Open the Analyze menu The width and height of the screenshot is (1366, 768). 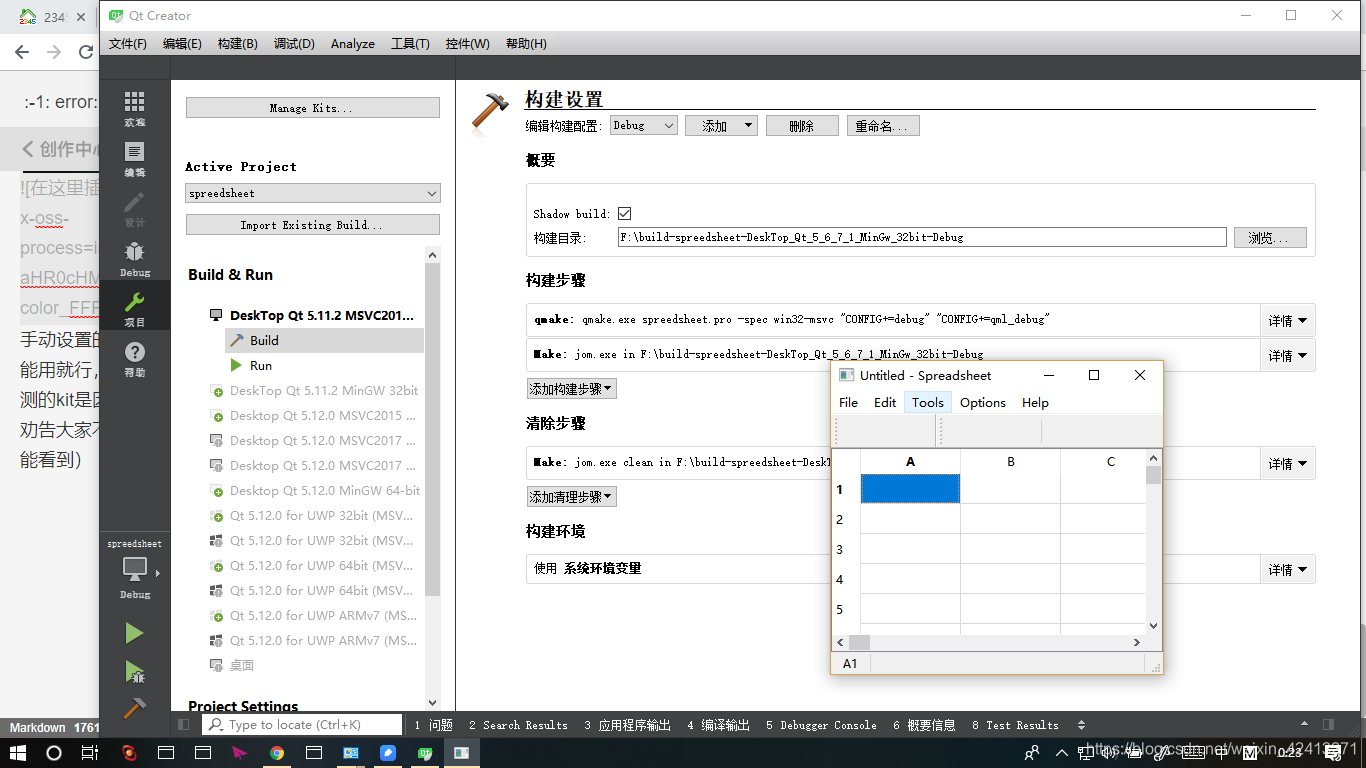coord(353,44)
